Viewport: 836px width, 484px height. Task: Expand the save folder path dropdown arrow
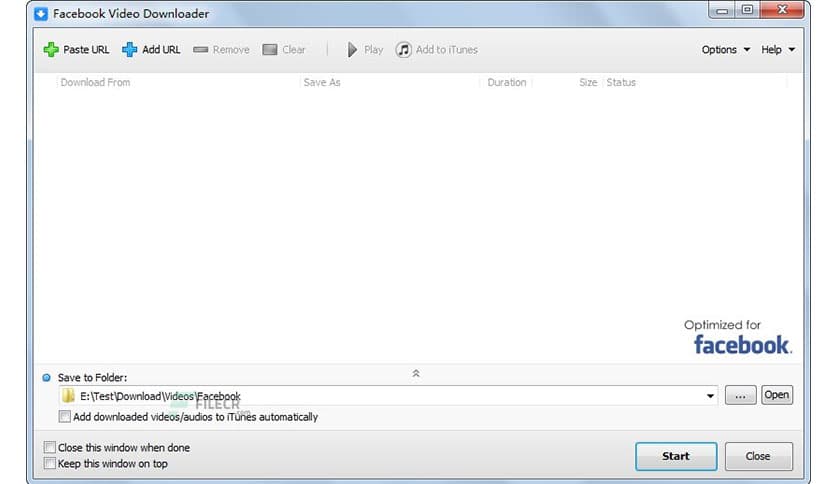point(710,396)
